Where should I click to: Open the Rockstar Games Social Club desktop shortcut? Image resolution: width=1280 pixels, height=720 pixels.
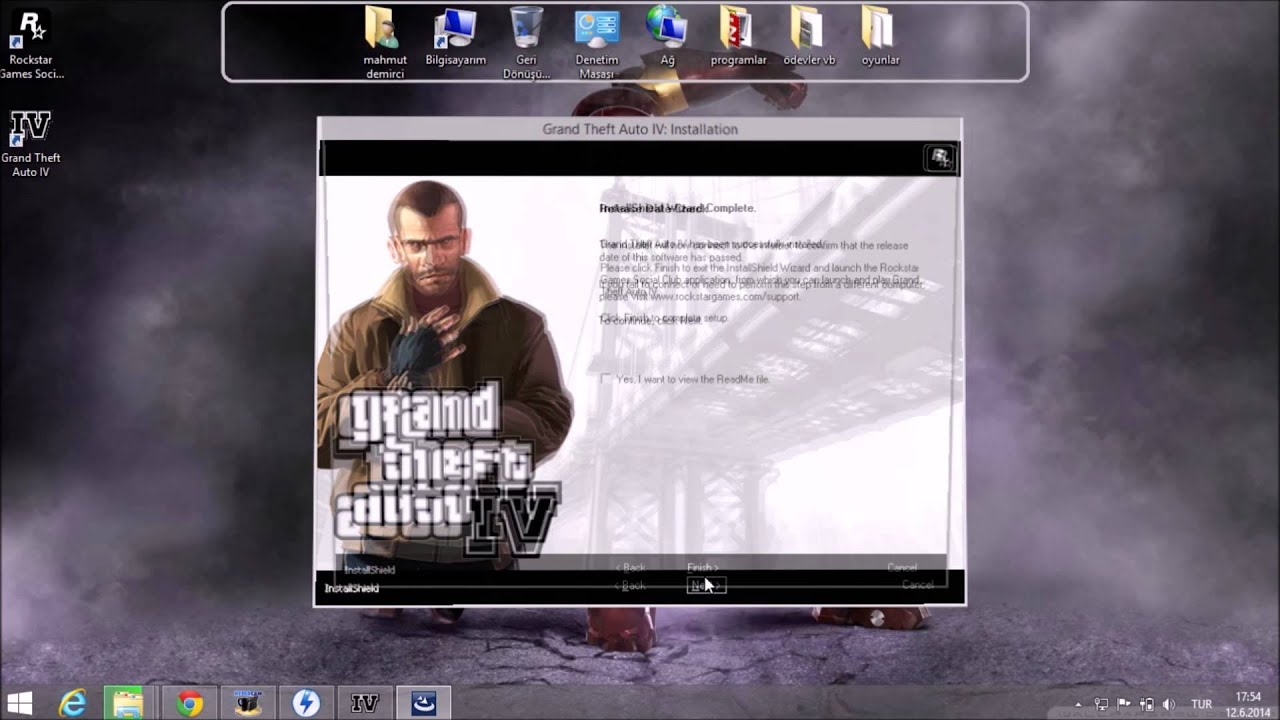point(31,45)
